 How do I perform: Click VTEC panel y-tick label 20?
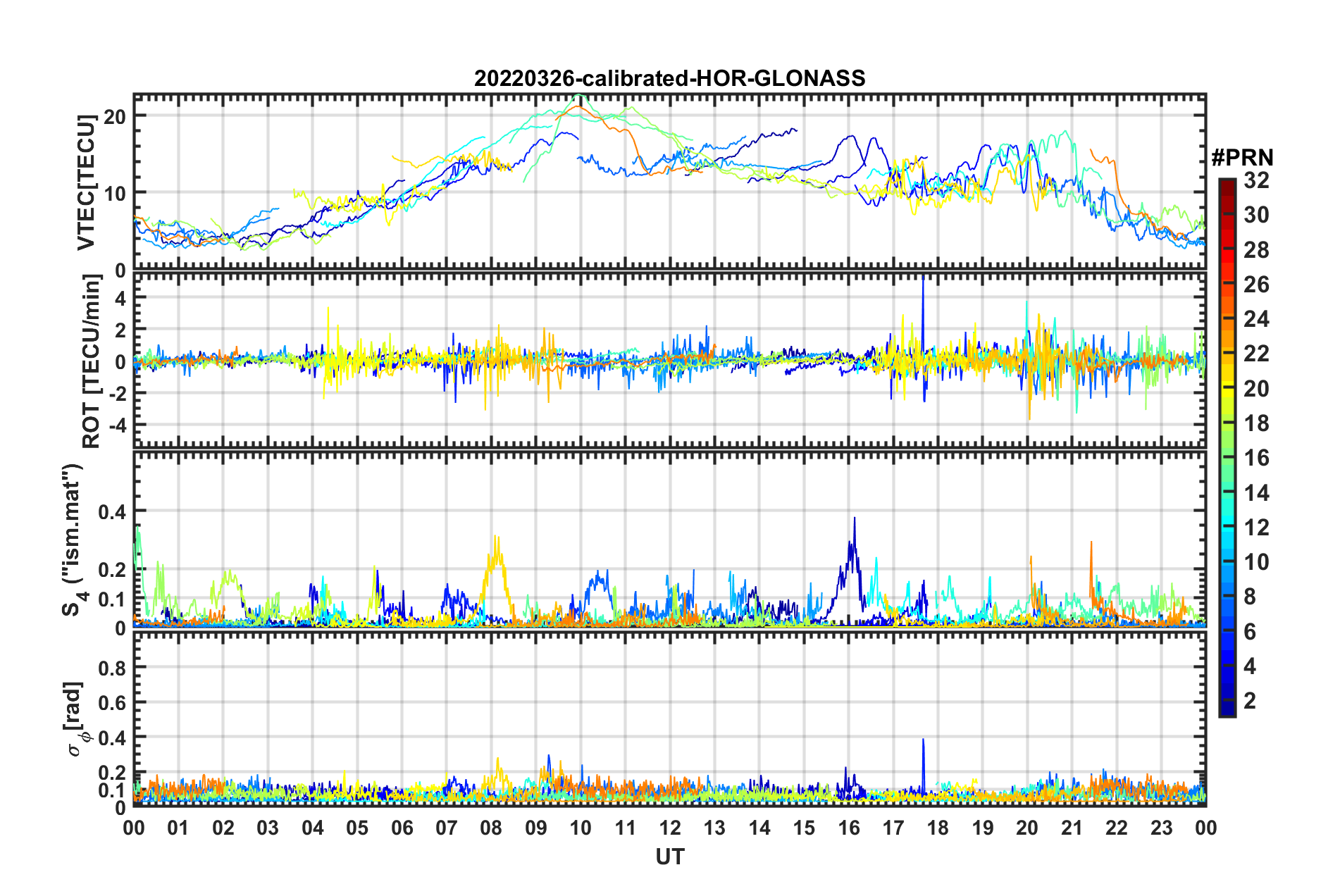coord(115,117)
